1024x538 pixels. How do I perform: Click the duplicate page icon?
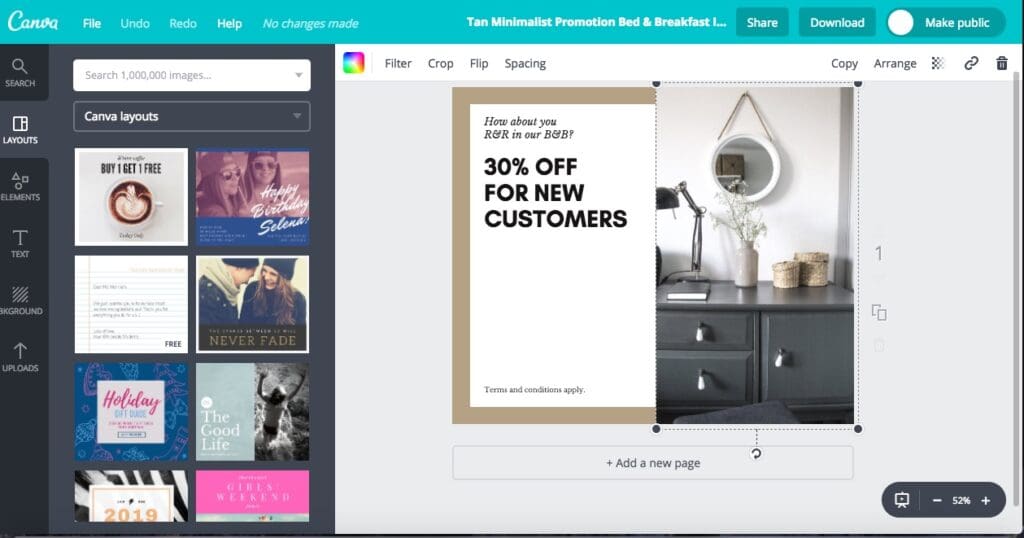pyautogui.click(x=879, y=313)
